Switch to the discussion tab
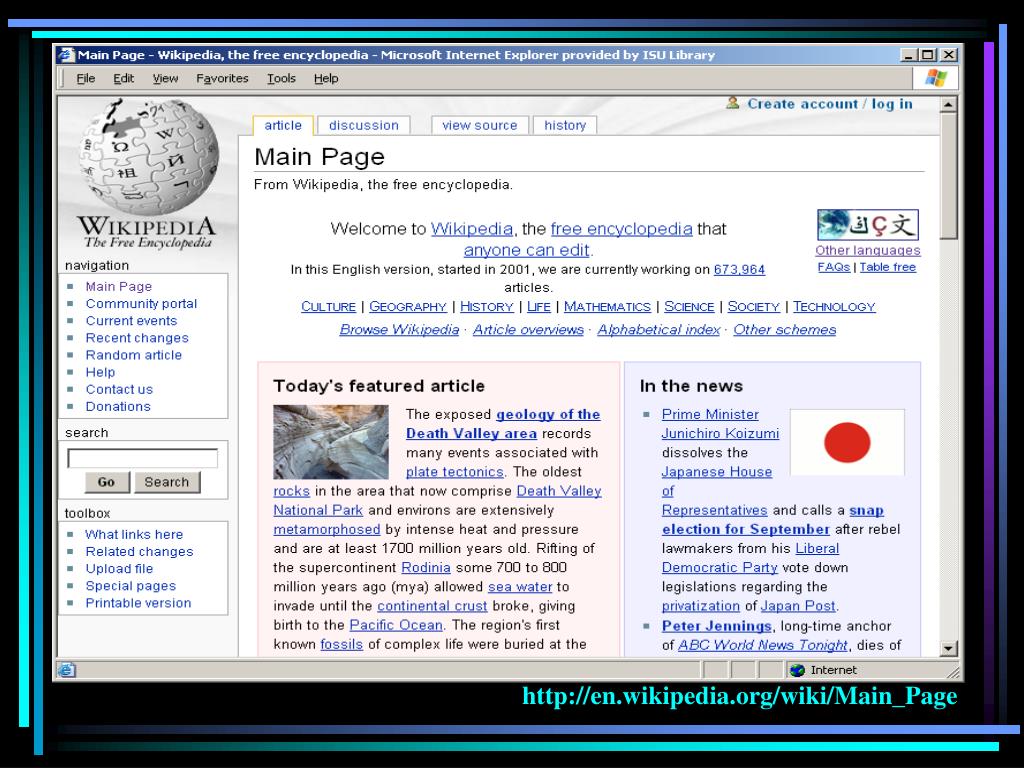The height and width of the screenshot is (768, 1024). coord(364,125)
